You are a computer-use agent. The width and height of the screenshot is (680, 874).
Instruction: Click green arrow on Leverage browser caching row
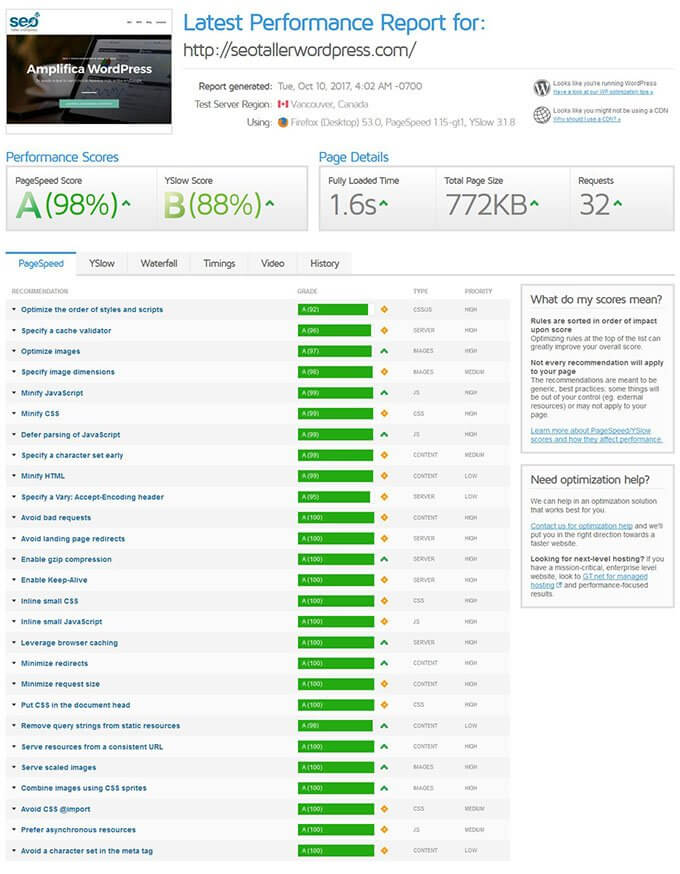pos(384,643)
